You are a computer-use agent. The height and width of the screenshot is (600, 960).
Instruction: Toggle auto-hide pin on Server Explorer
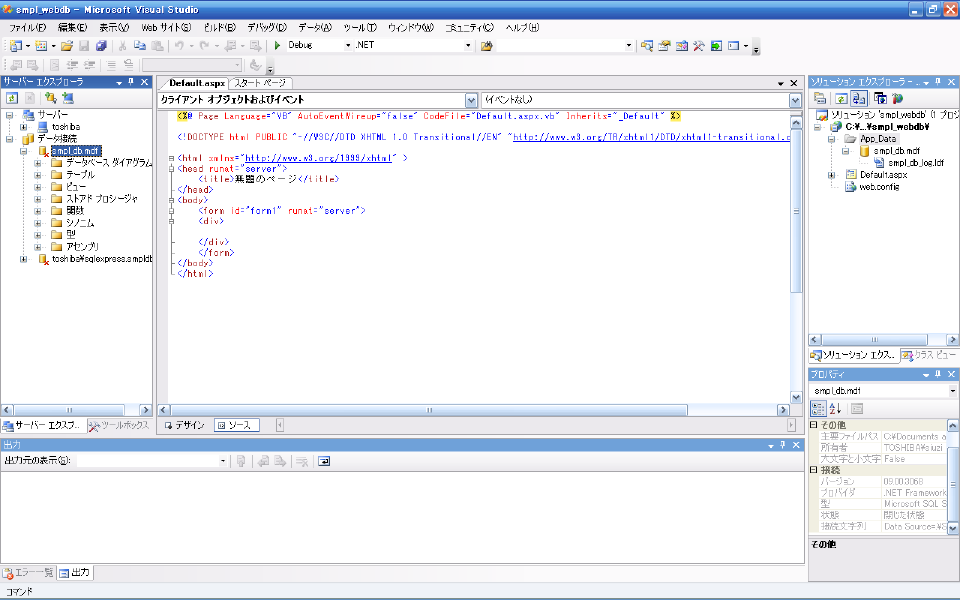[131, 81]
